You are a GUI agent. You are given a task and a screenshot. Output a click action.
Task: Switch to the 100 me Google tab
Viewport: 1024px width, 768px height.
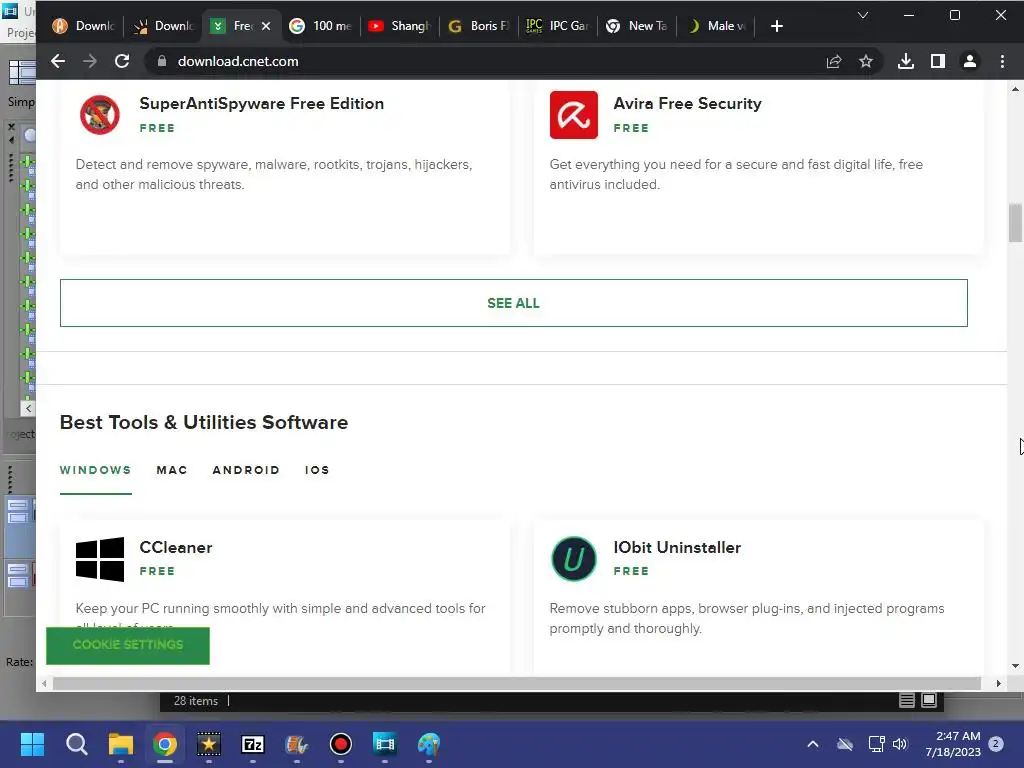pyautogui.click(x=321, y=26)
